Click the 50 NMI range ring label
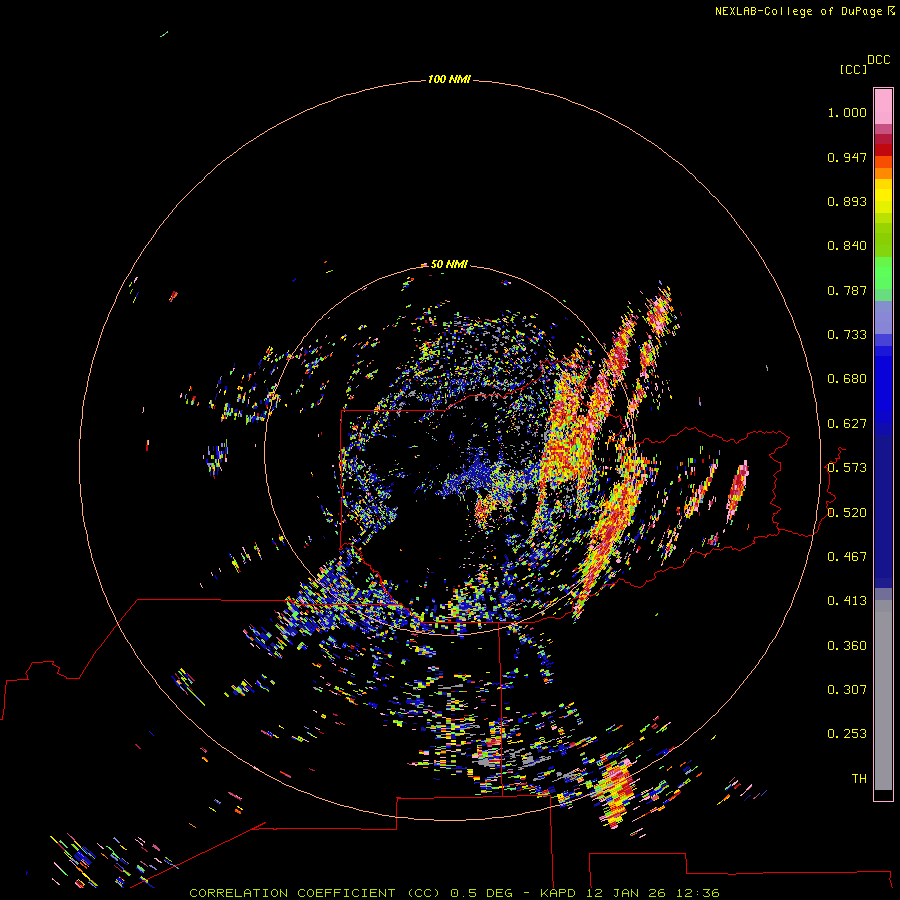 point(449,264)
